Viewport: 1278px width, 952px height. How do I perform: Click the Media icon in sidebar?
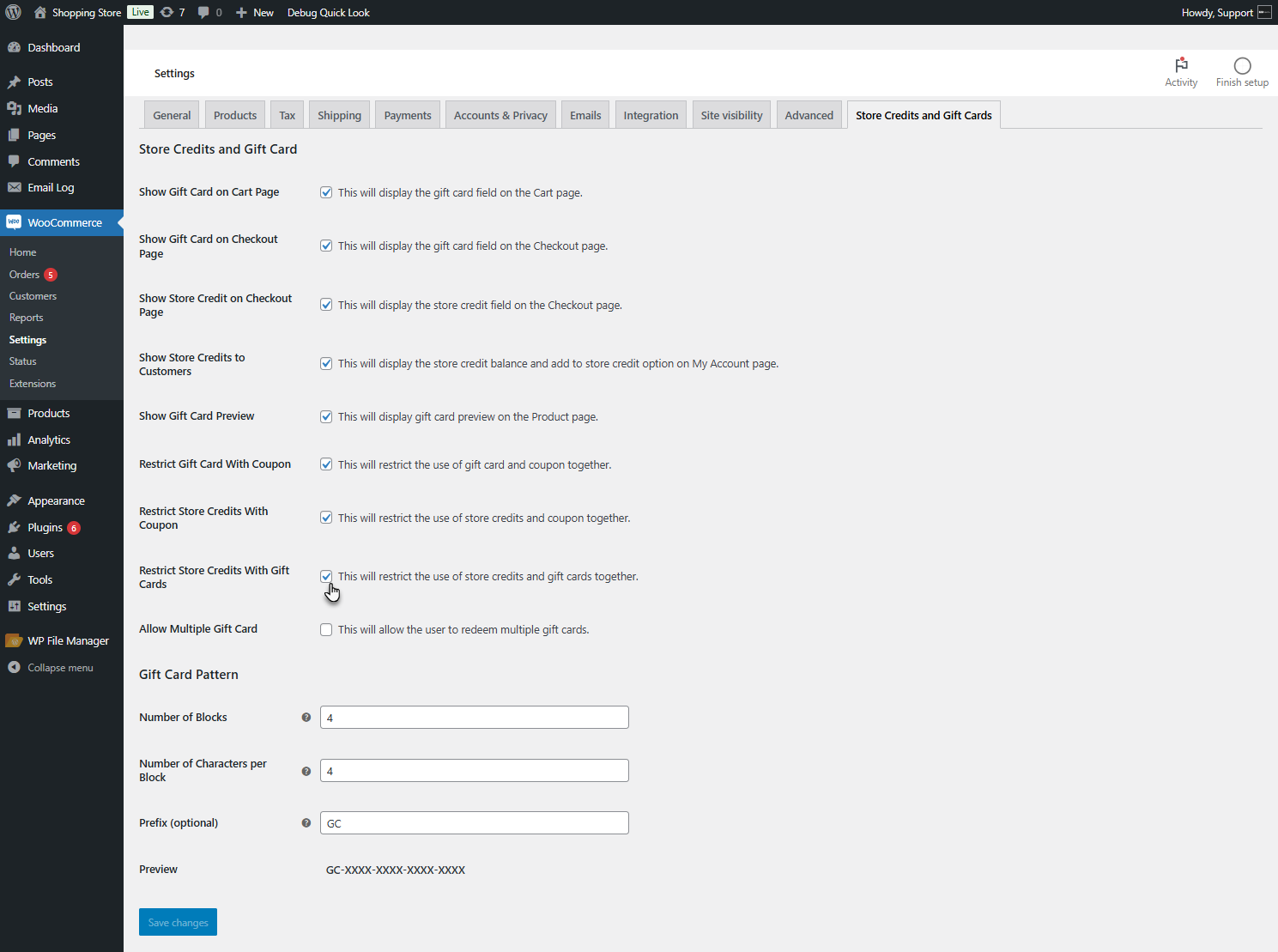(14, 108)
